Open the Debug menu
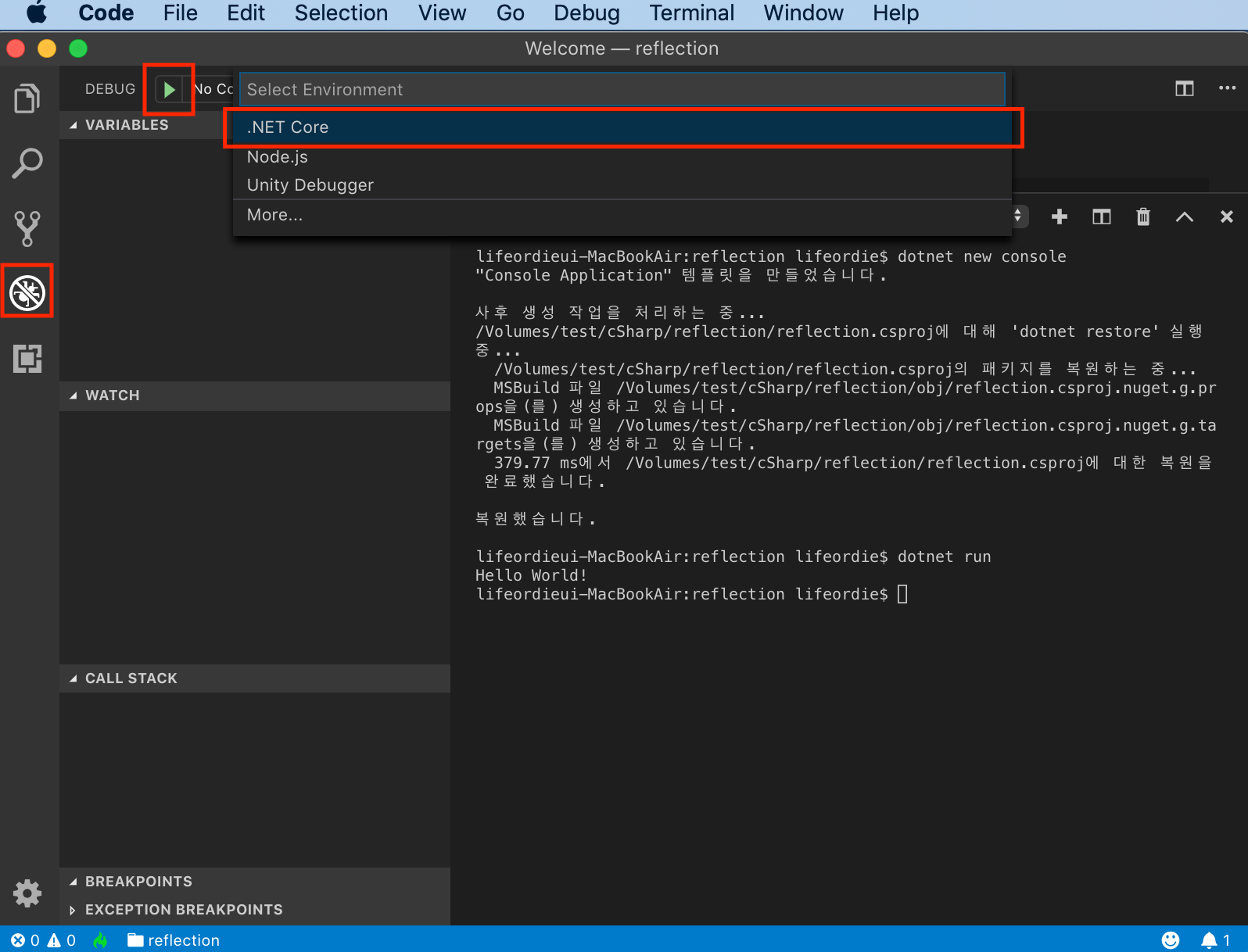The height and width of the screenshot is (952, 1248). (x=586, y=13)
